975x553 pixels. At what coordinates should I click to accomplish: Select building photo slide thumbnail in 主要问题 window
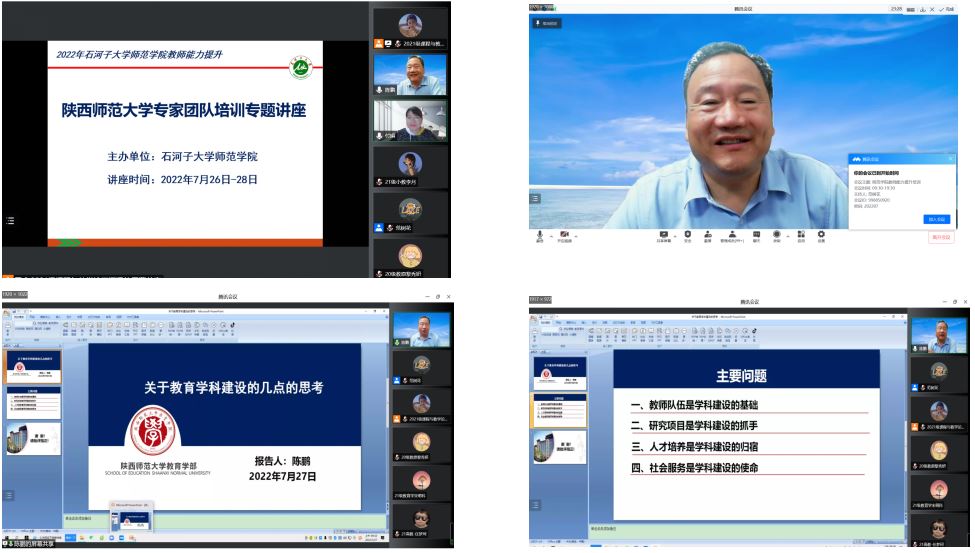tap(560, 447)
